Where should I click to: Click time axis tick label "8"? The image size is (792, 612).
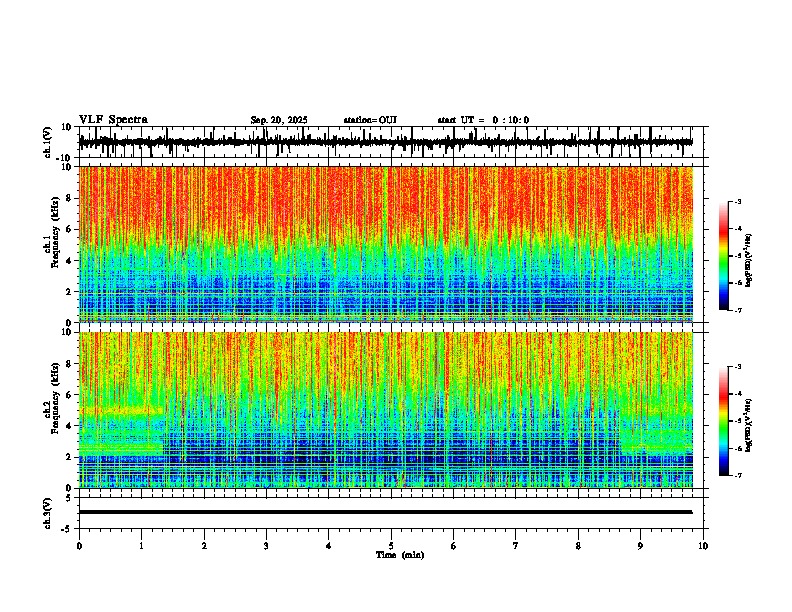tap(578, 546)
